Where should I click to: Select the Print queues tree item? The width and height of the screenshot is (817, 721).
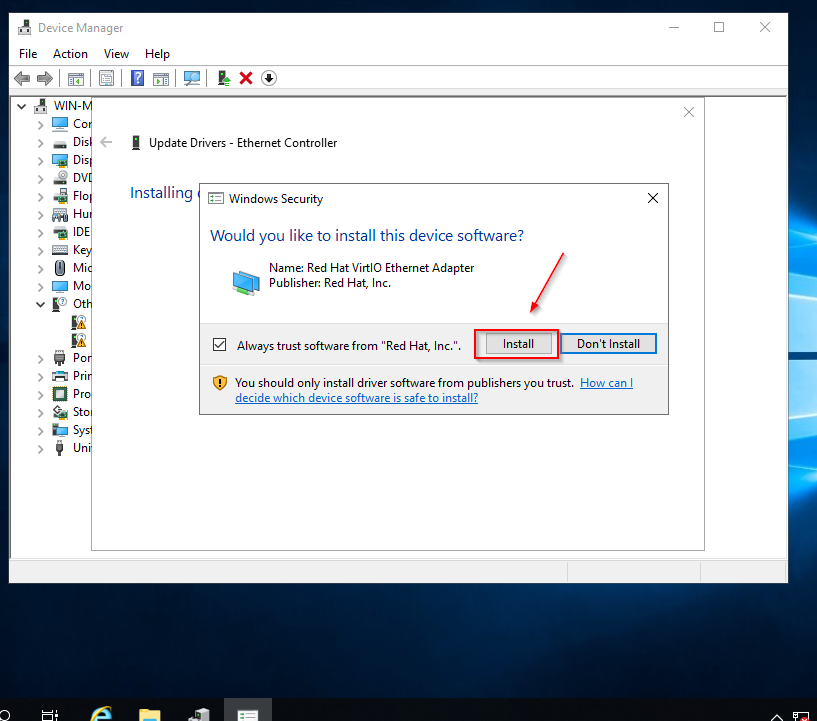(x=72, y=376)
